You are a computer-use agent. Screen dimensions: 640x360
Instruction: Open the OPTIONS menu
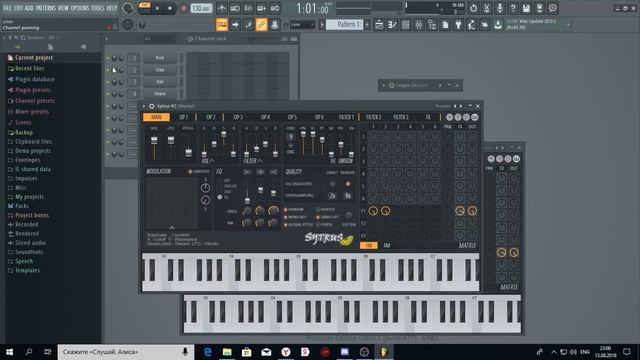tap(80, 8)
